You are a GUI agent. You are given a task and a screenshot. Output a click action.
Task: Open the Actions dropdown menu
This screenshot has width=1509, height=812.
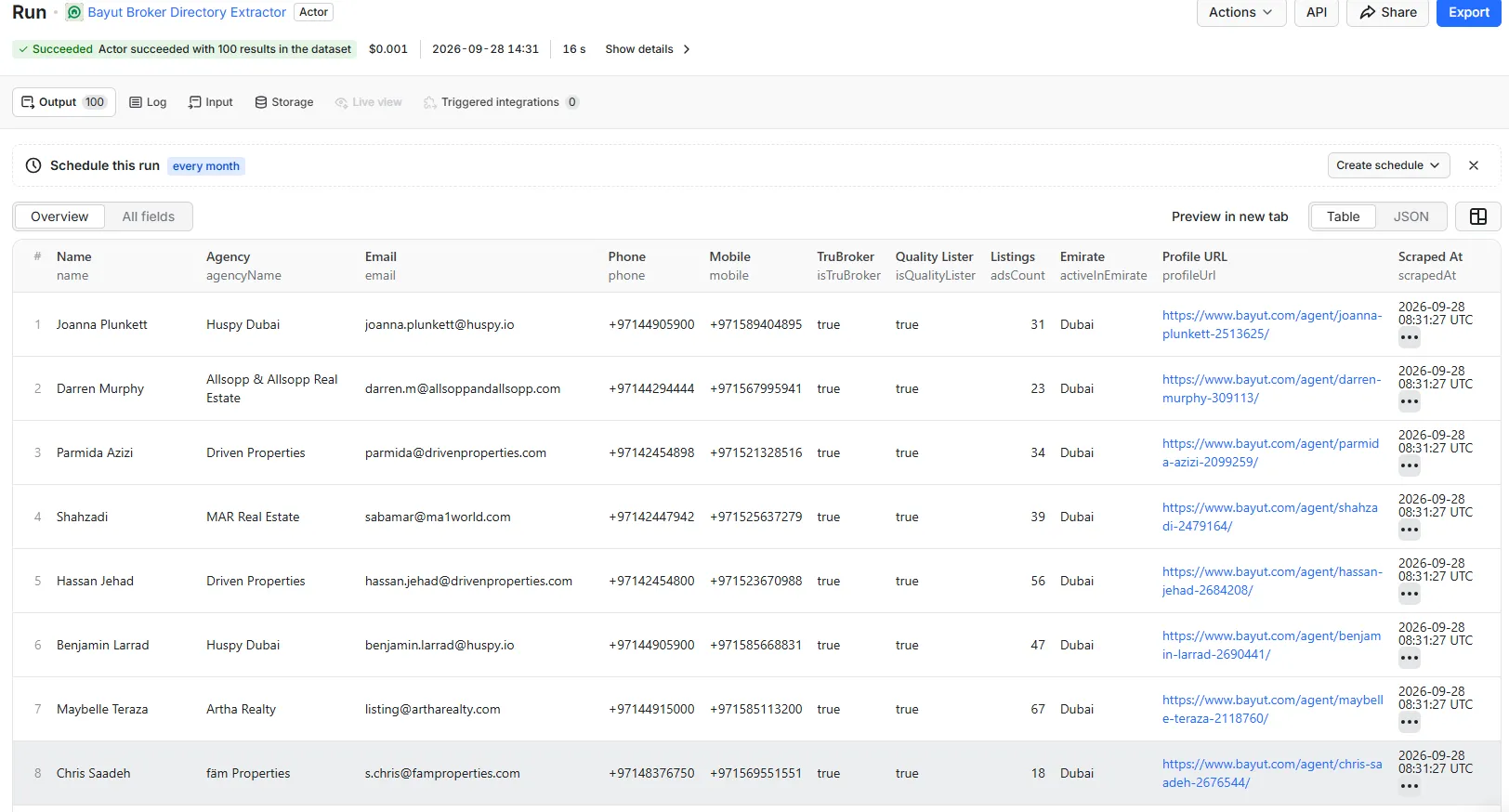pos(1241,12)
